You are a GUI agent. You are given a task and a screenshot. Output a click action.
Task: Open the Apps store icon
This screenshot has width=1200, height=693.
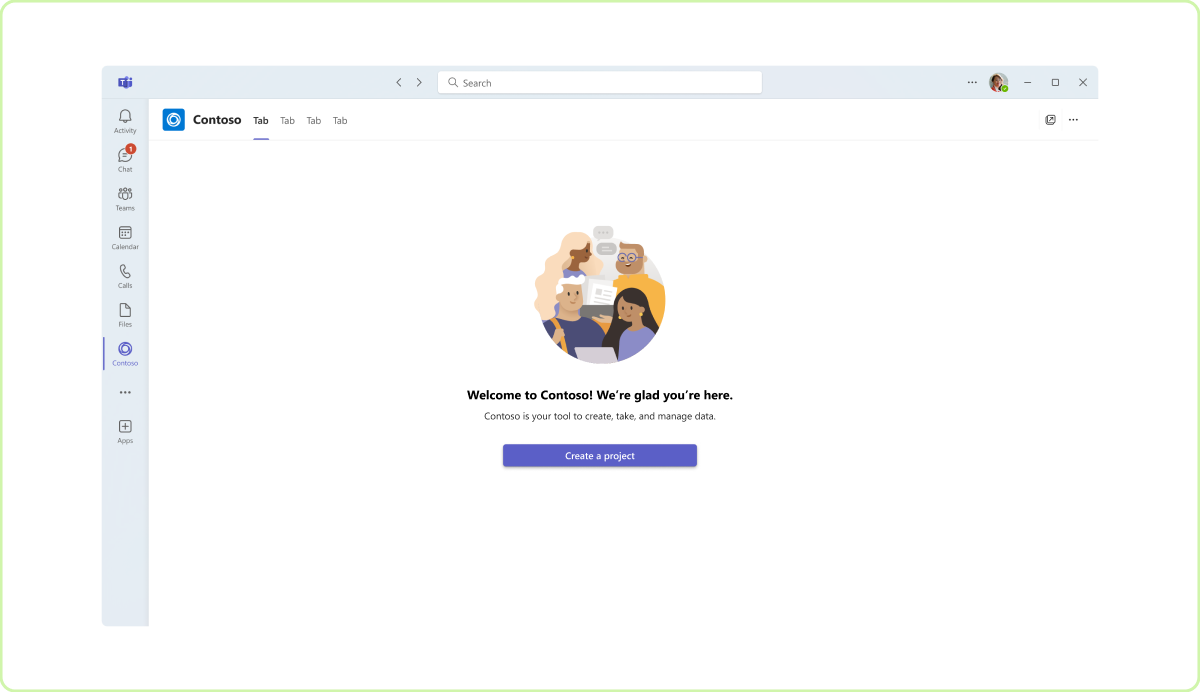(125, 431)
